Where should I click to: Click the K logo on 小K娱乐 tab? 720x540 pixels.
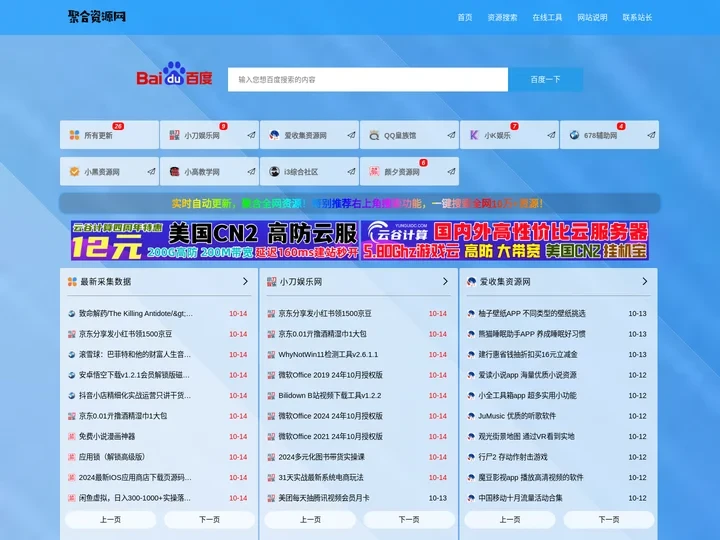pos(474,135)
